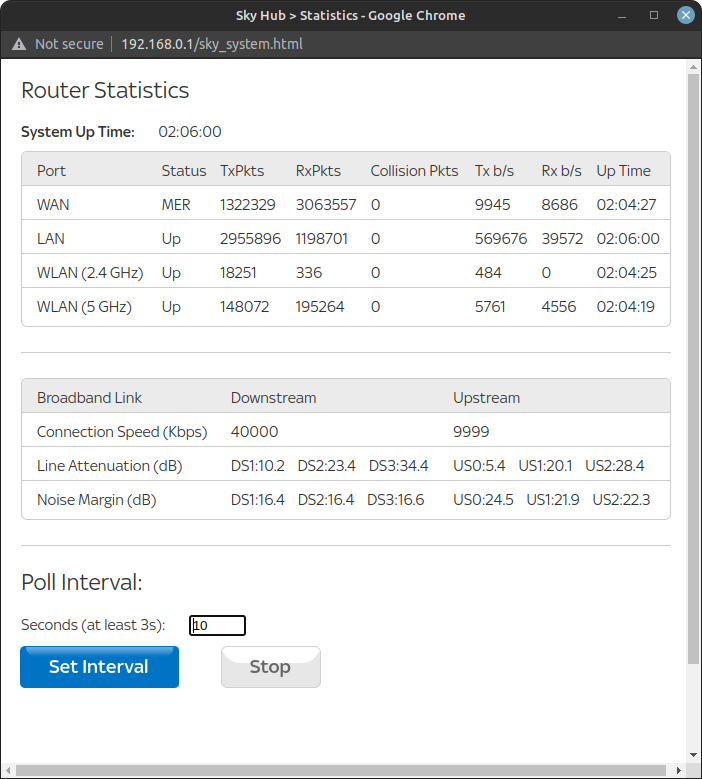The height and width of the screenshot is (779, 702).
Task: Click the WLAN (5 GHz) row label
Action: (x=84, y=307)
